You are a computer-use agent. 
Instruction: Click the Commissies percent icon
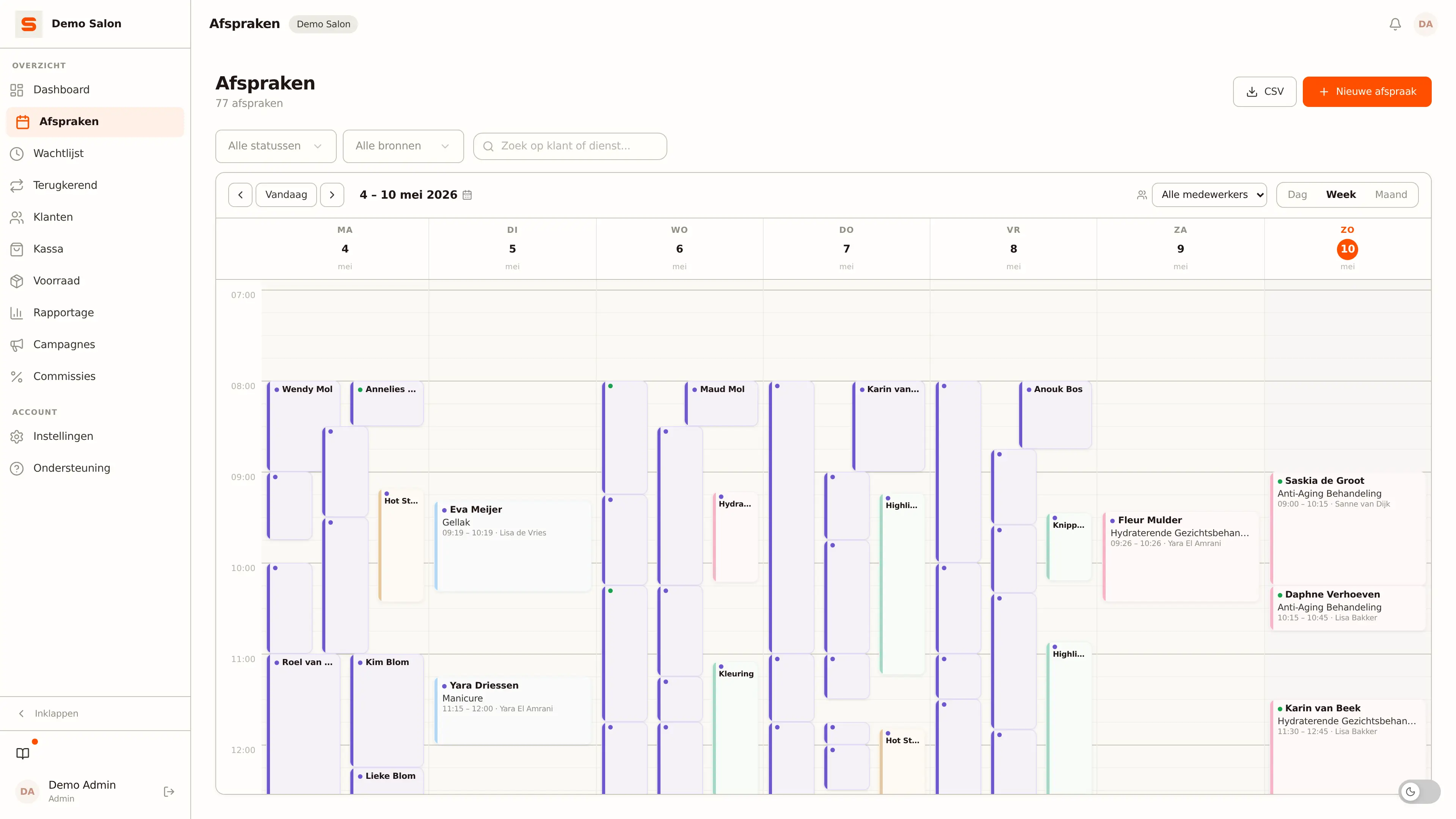click(17, 377)
